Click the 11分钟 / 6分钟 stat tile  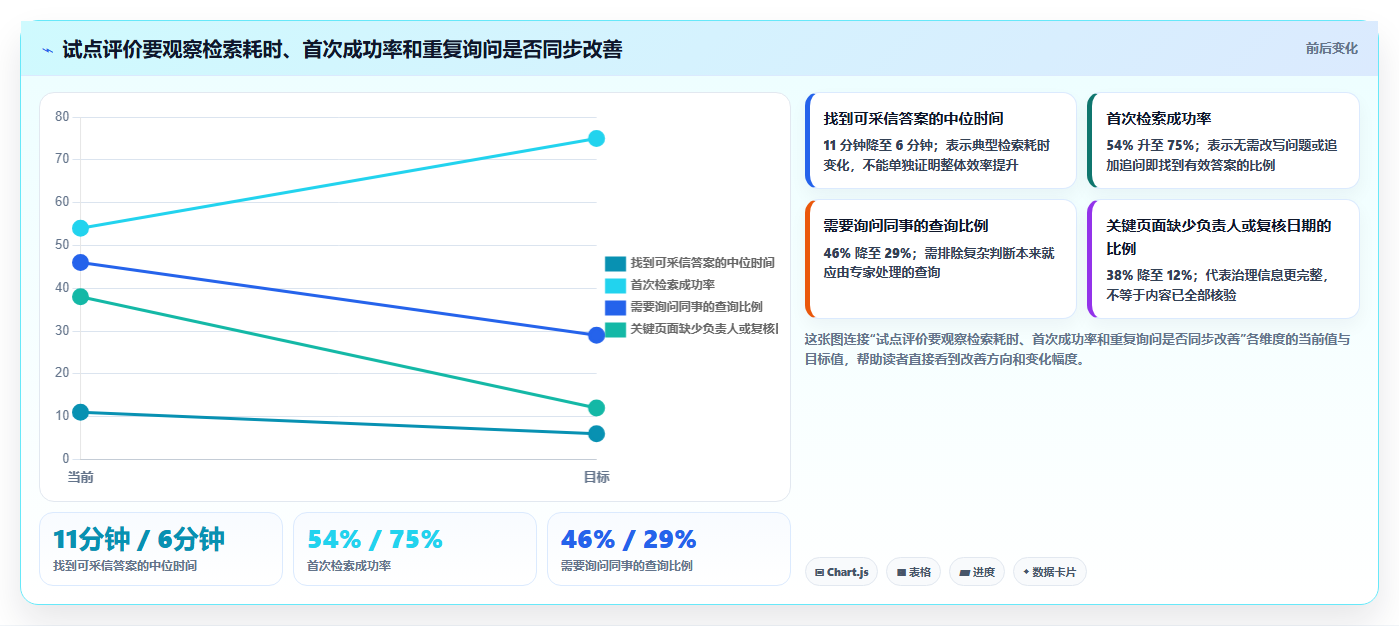click(x=161, y=549)
